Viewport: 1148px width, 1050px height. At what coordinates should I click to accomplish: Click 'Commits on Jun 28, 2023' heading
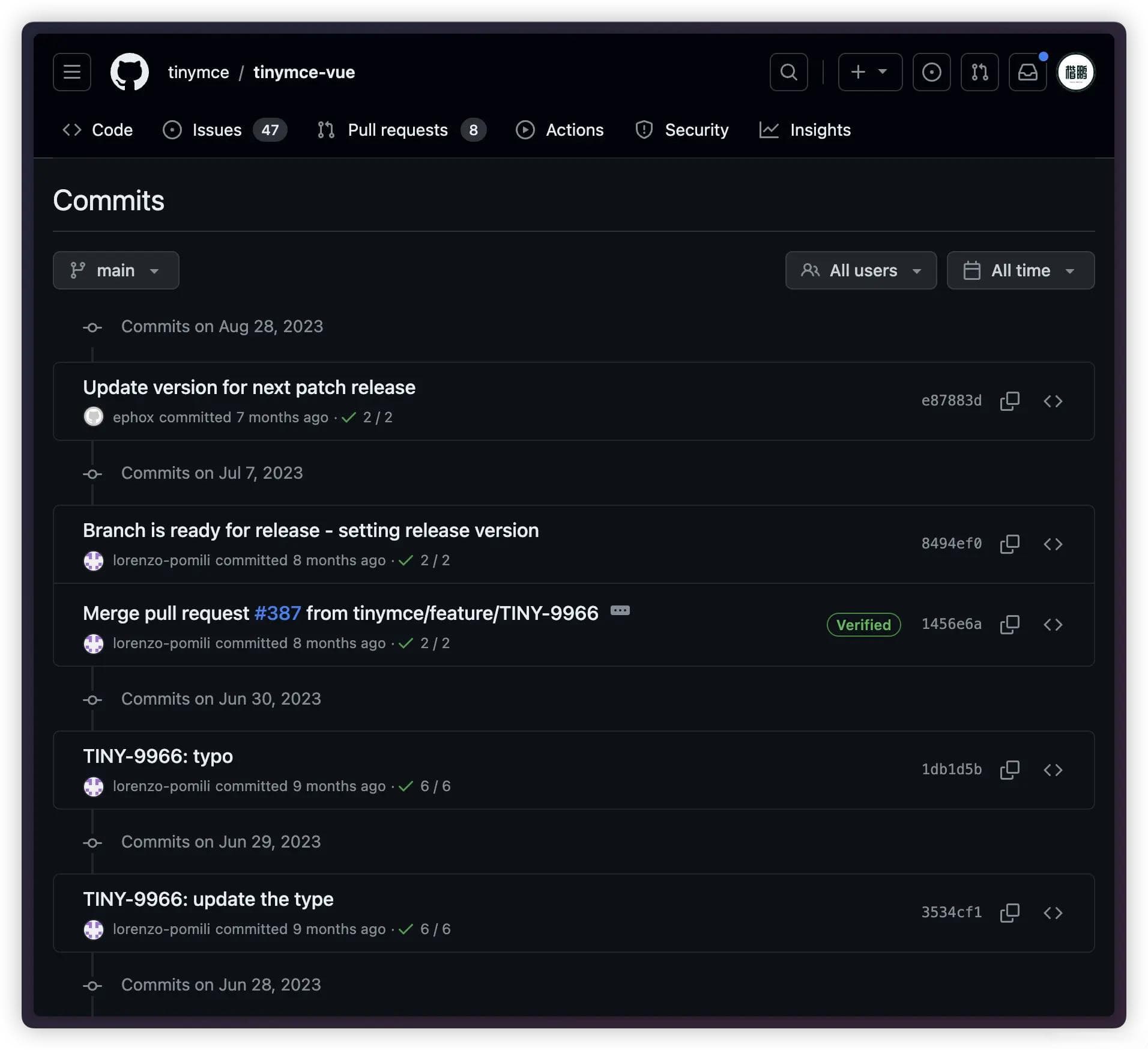point(221,985)
